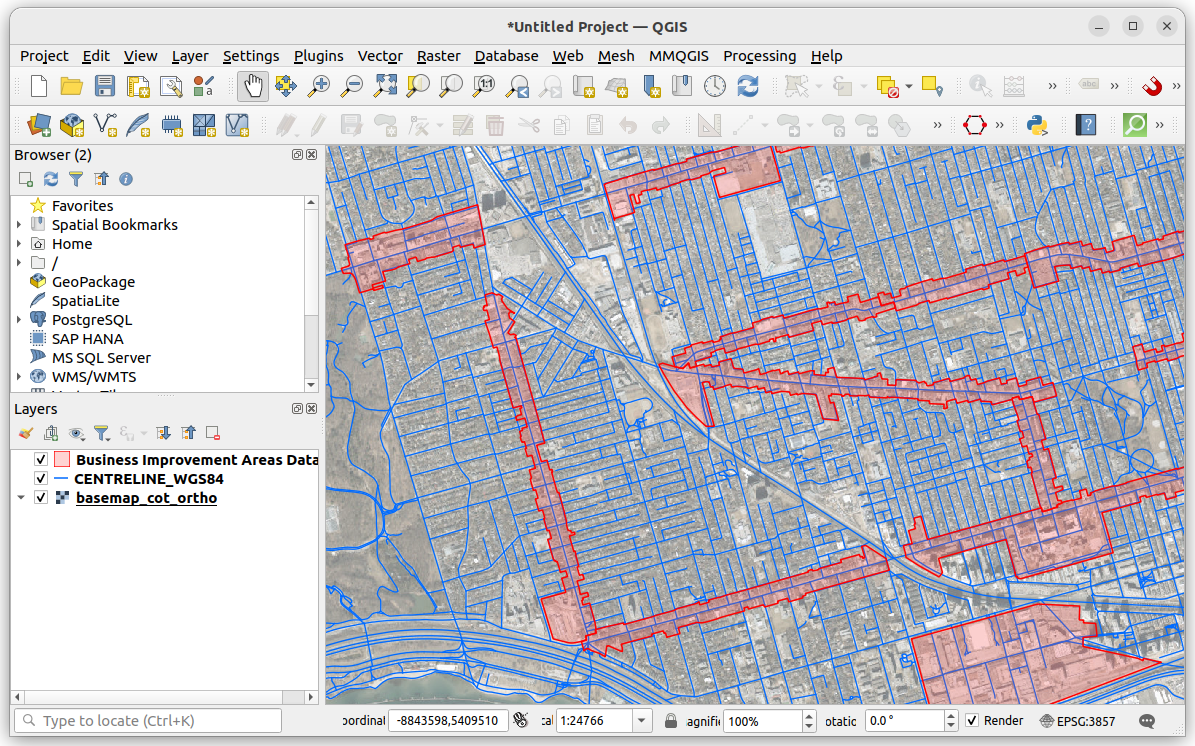This screenshot has width=1195, height=746.
Task: Open the message log bubble
Action: [1146, 720]
